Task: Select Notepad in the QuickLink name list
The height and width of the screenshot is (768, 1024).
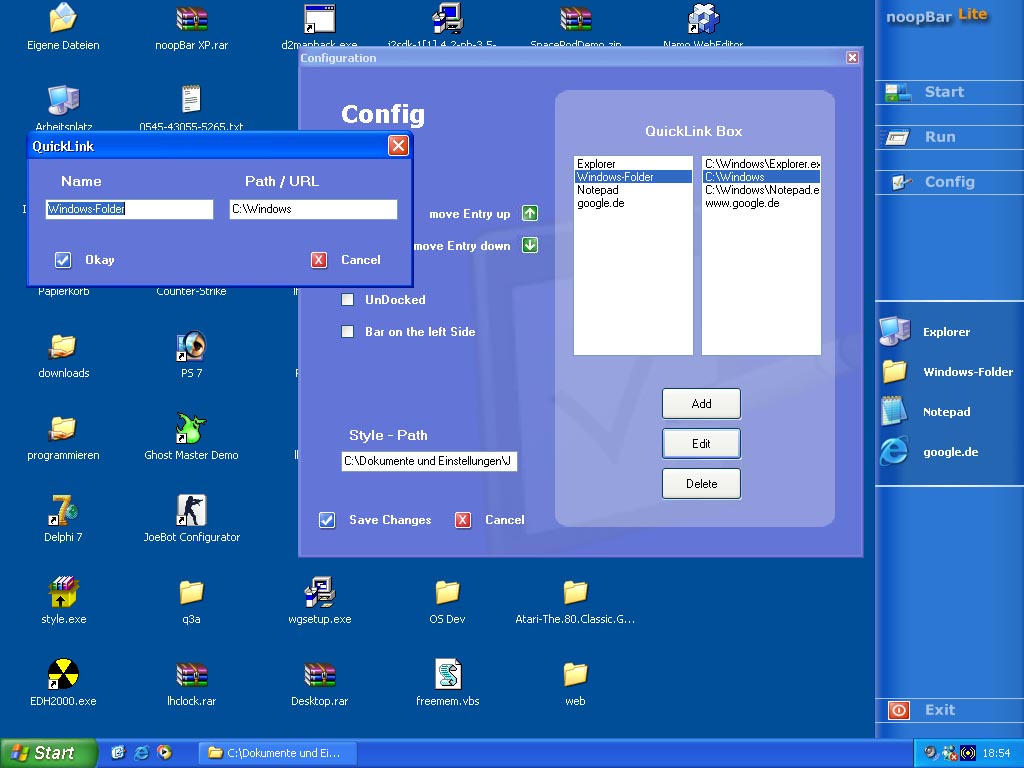Action: point(633,190)
